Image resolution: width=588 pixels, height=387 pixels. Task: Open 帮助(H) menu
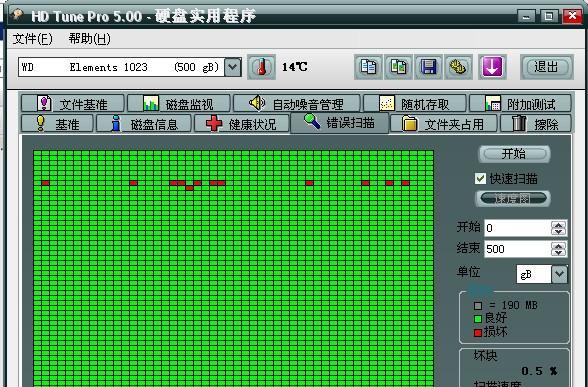click(x=89, y=39)
